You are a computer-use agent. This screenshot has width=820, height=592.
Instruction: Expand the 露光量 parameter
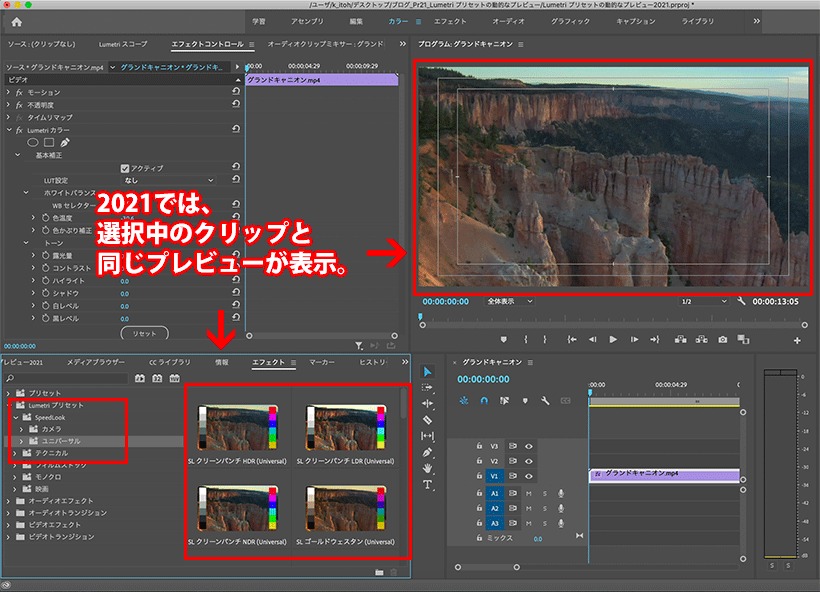[x=33, y=255]
